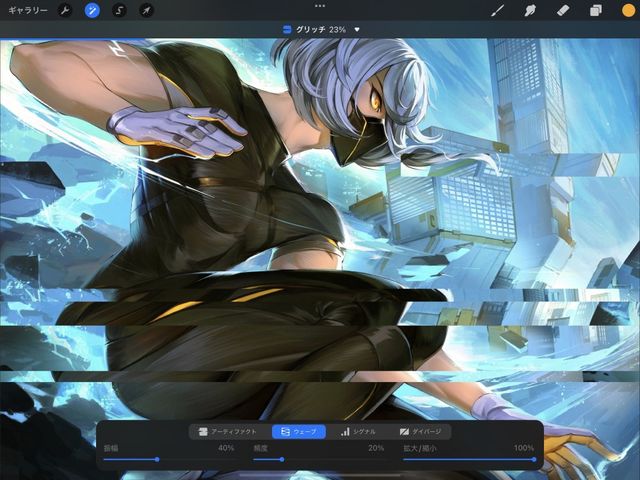Switch to シグナル glitch mode
Viewport: 640px width, 480px height.
[358, 431]
